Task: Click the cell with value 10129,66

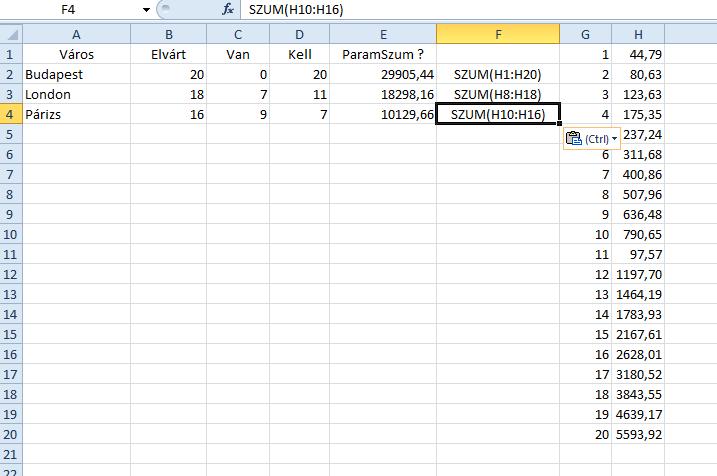Action: tap(383, 114)
